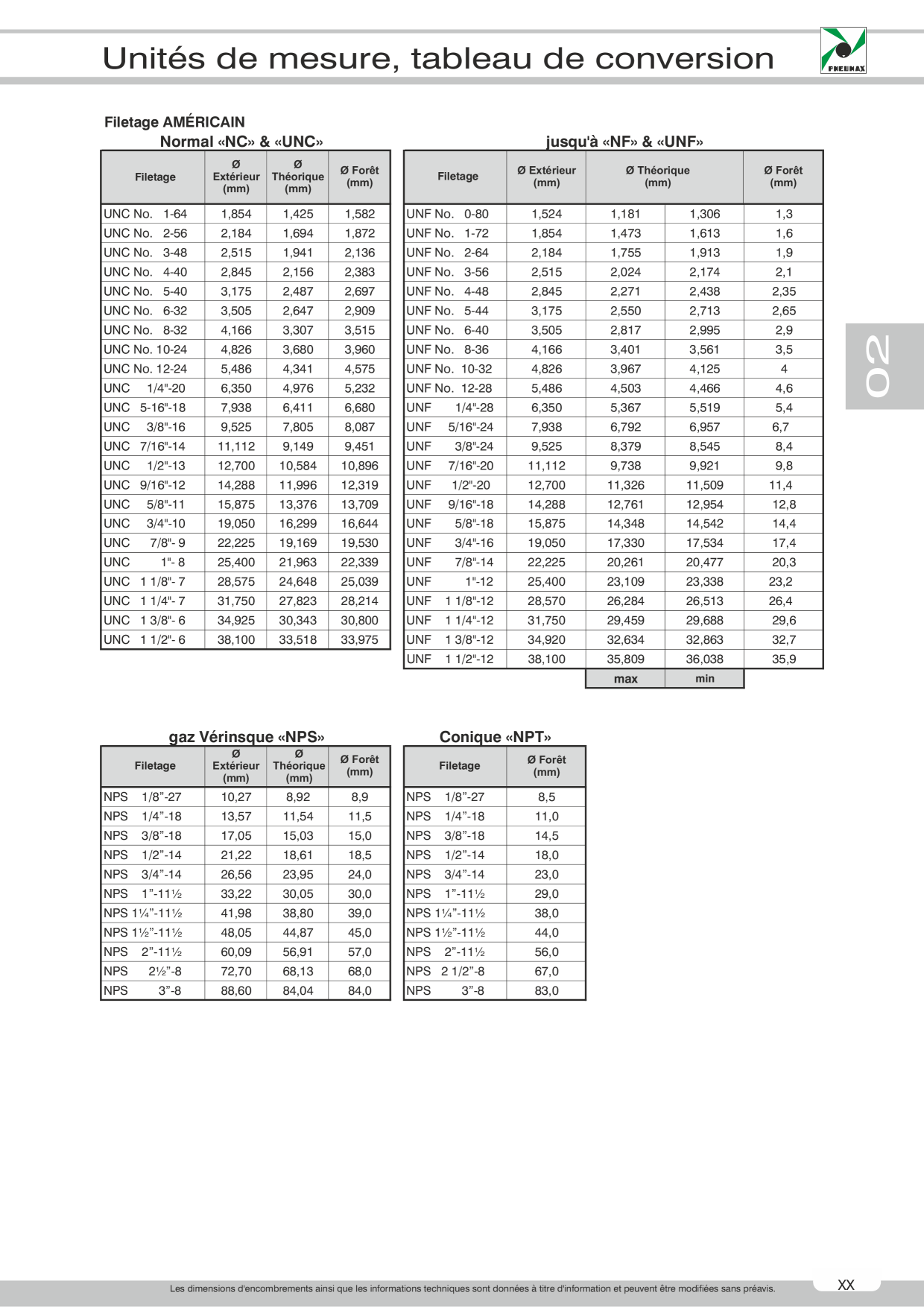Click the 'UNF No. 10-32' row label
The height and width of the screenshot is (1307, 924).
[x=449, y=369]
